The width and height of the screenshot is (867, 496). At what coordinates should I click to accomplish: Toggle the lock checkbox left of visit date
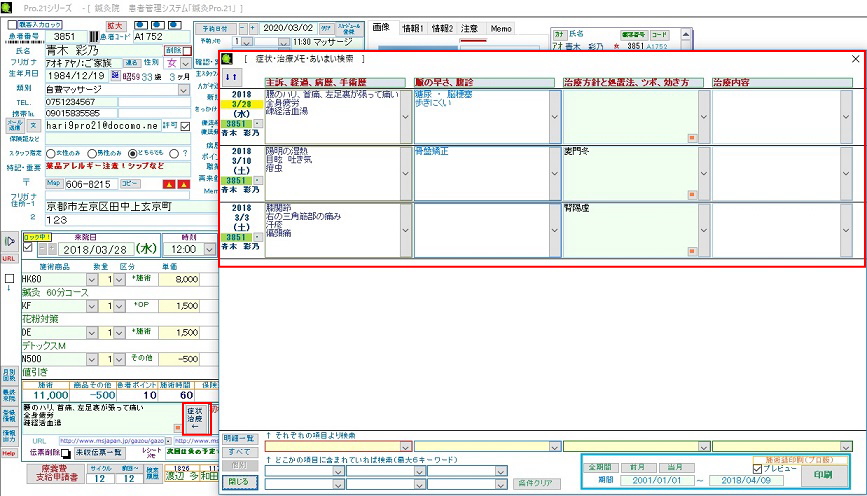click(28, 247)
